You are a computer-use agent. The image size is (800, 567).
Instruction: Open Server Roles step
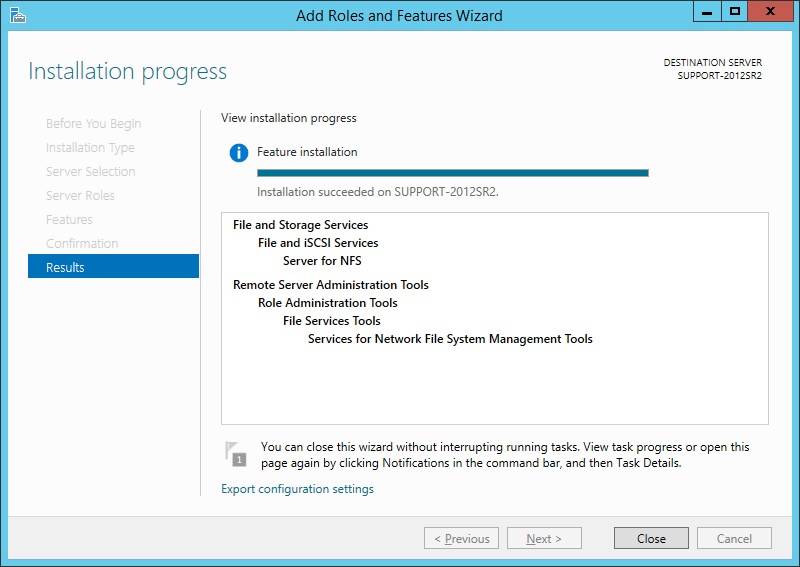pos(80,196)
